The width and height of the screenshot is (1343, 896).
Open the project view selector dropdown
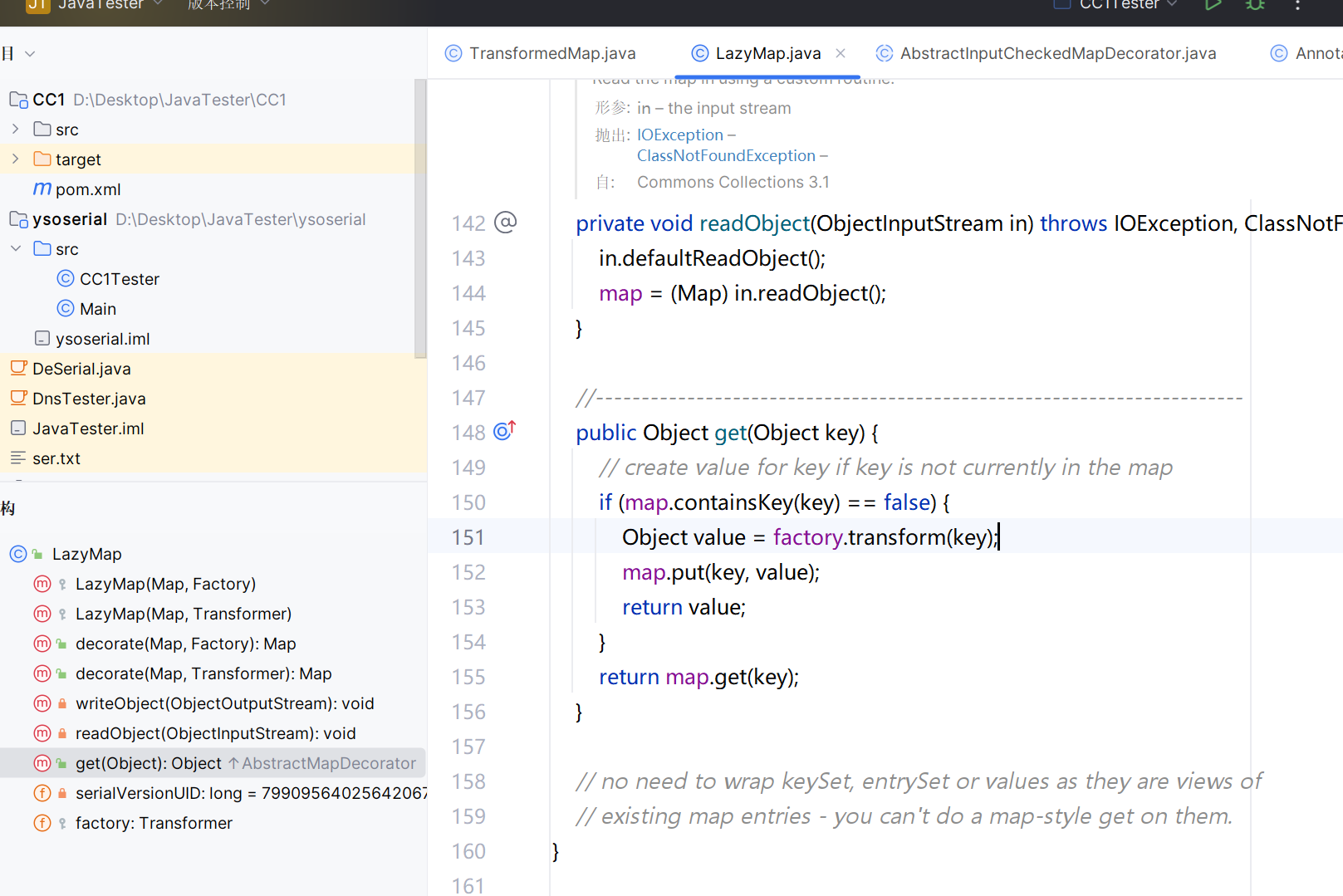[30, 54]
